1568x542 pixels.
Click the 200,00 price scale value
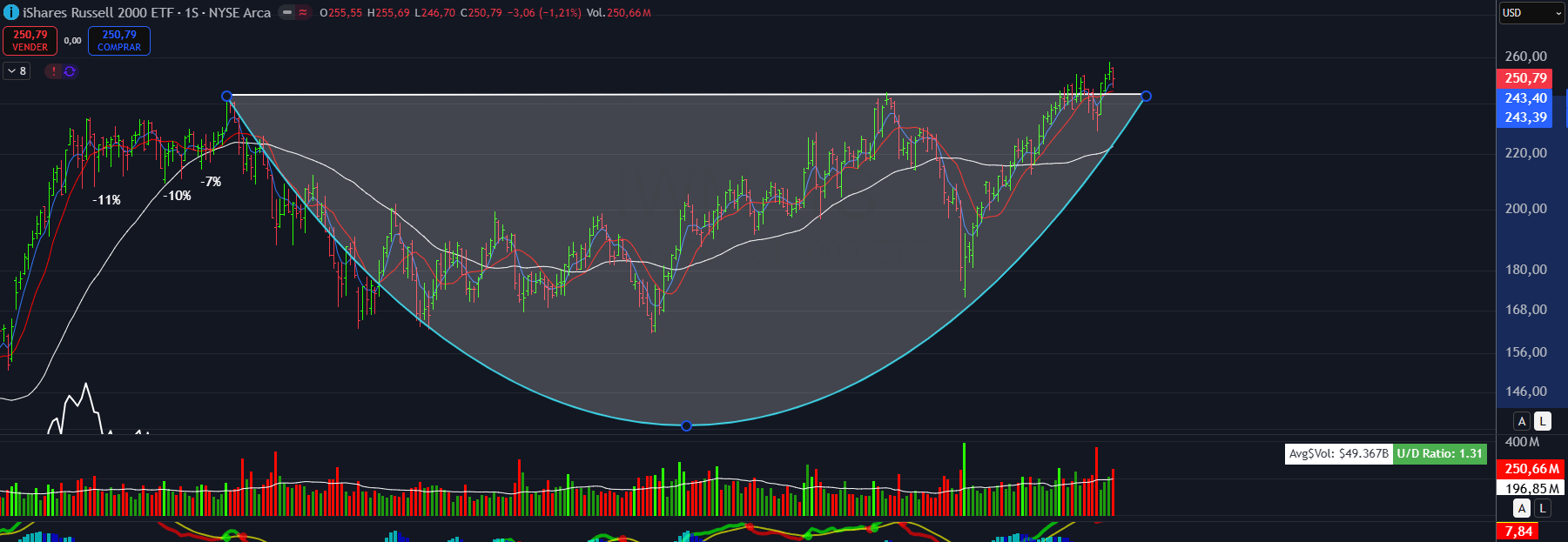(1525, 209)
